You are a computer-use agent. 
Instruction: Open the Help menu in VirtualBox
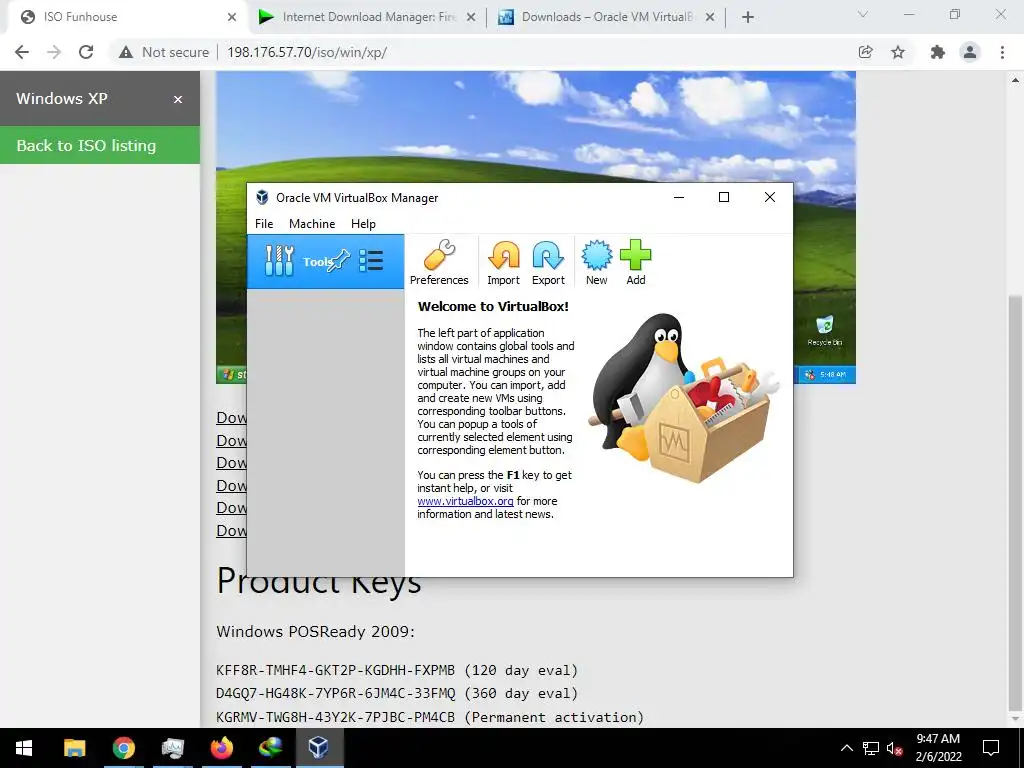pyautogui.click(x=363, y=223)
